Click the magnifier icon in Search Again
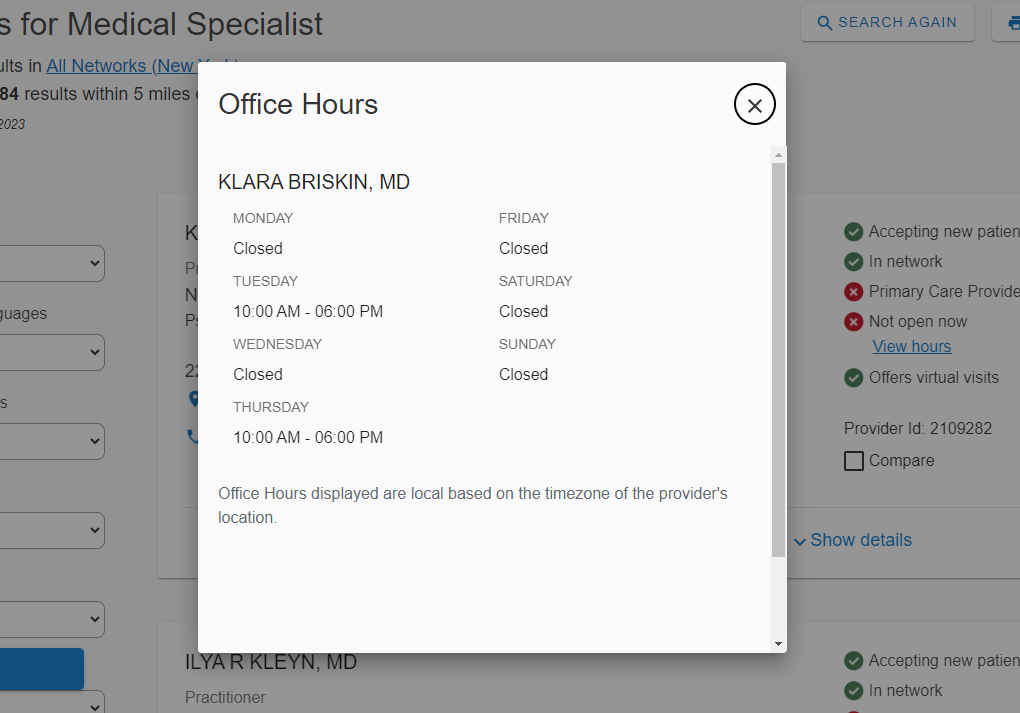Viewport: 1020px width, 713px height. click(x=825, y=23)
